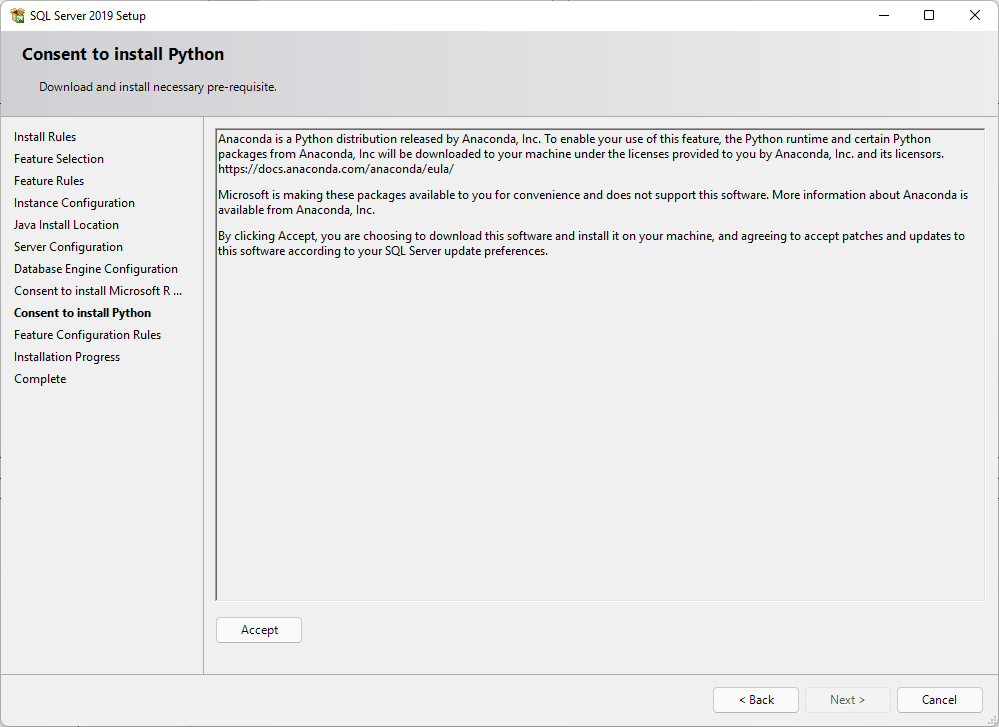This screenshot has height=727, width=999.
Task: Cancel the SQL Server setup
Action: [939, 700]
